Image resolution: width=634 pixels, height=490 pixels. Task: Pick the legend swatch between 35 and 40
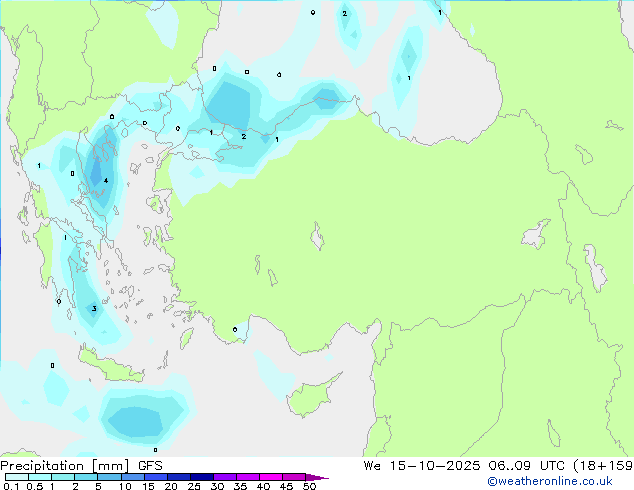click(248, 477)
